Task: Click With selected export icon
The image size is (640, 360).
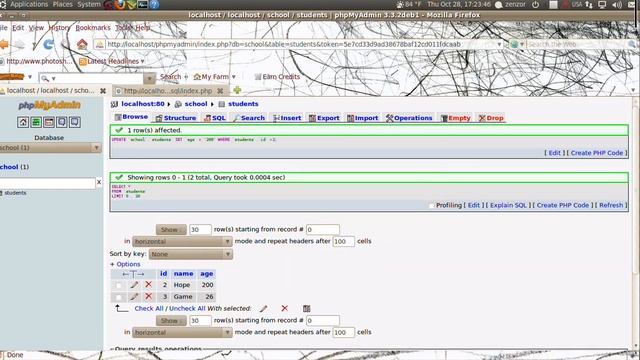Action: (x=307, y=309)
